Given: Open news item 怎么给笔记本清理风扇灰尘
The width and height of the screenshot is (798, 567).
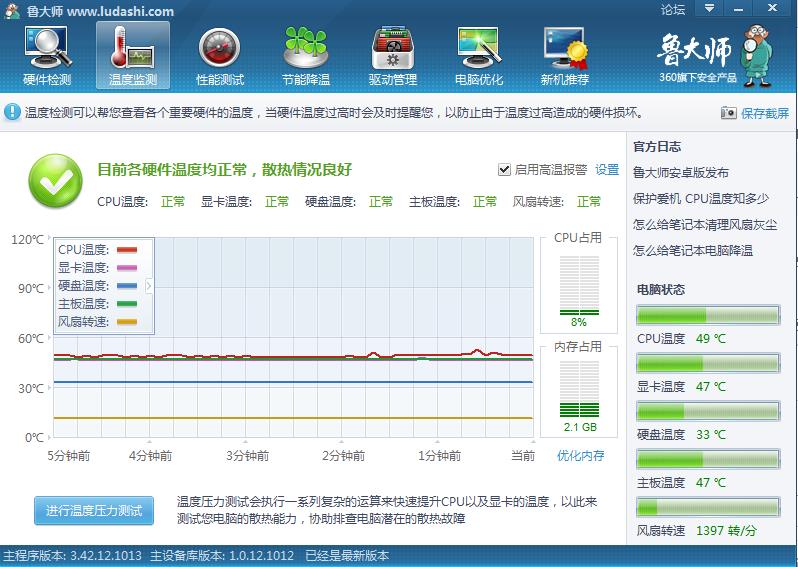Looking at the screenshot, I should click(705, 224).
